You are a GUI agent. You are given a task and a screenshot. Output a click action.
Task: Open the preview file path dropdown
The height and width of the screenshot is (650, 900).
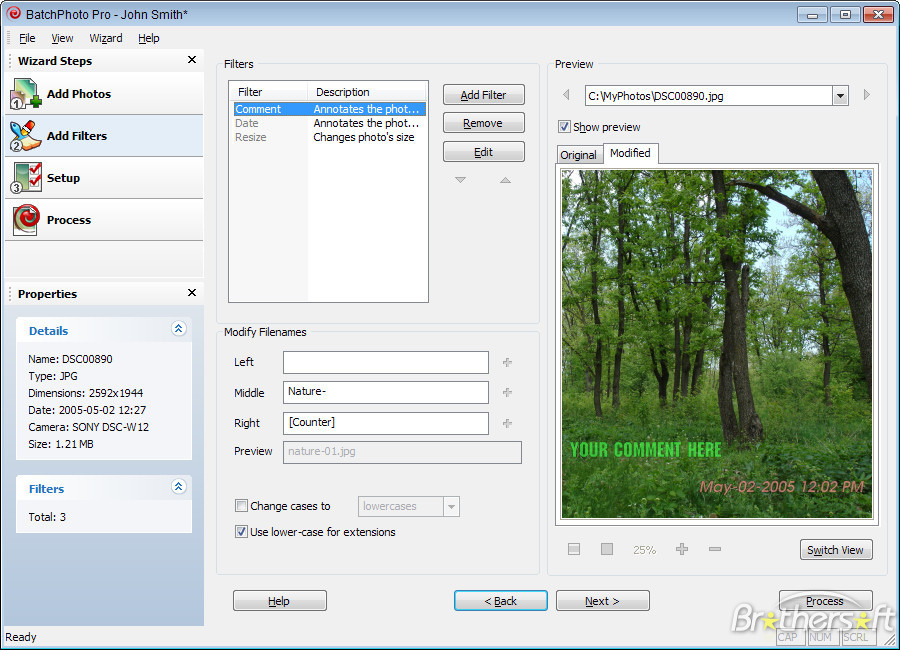[840, 96]
